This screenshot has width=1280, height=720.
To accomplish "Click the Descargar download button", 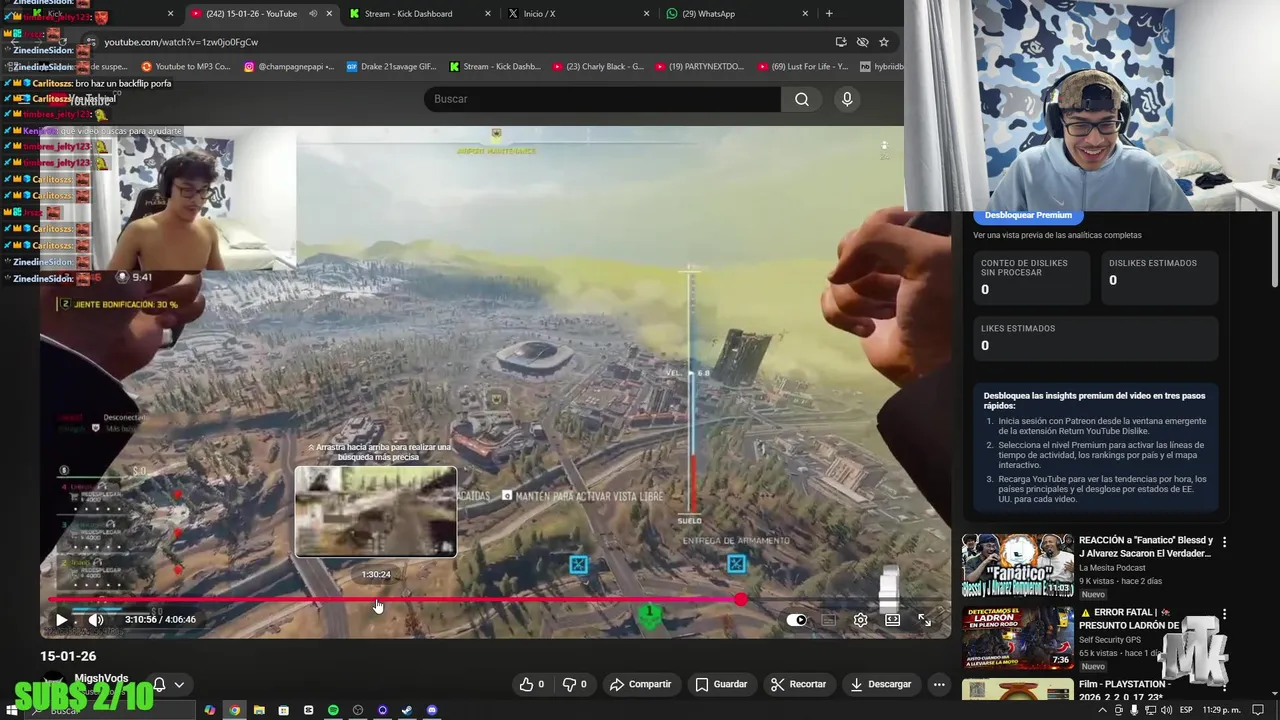I will (x=880, y=684).
